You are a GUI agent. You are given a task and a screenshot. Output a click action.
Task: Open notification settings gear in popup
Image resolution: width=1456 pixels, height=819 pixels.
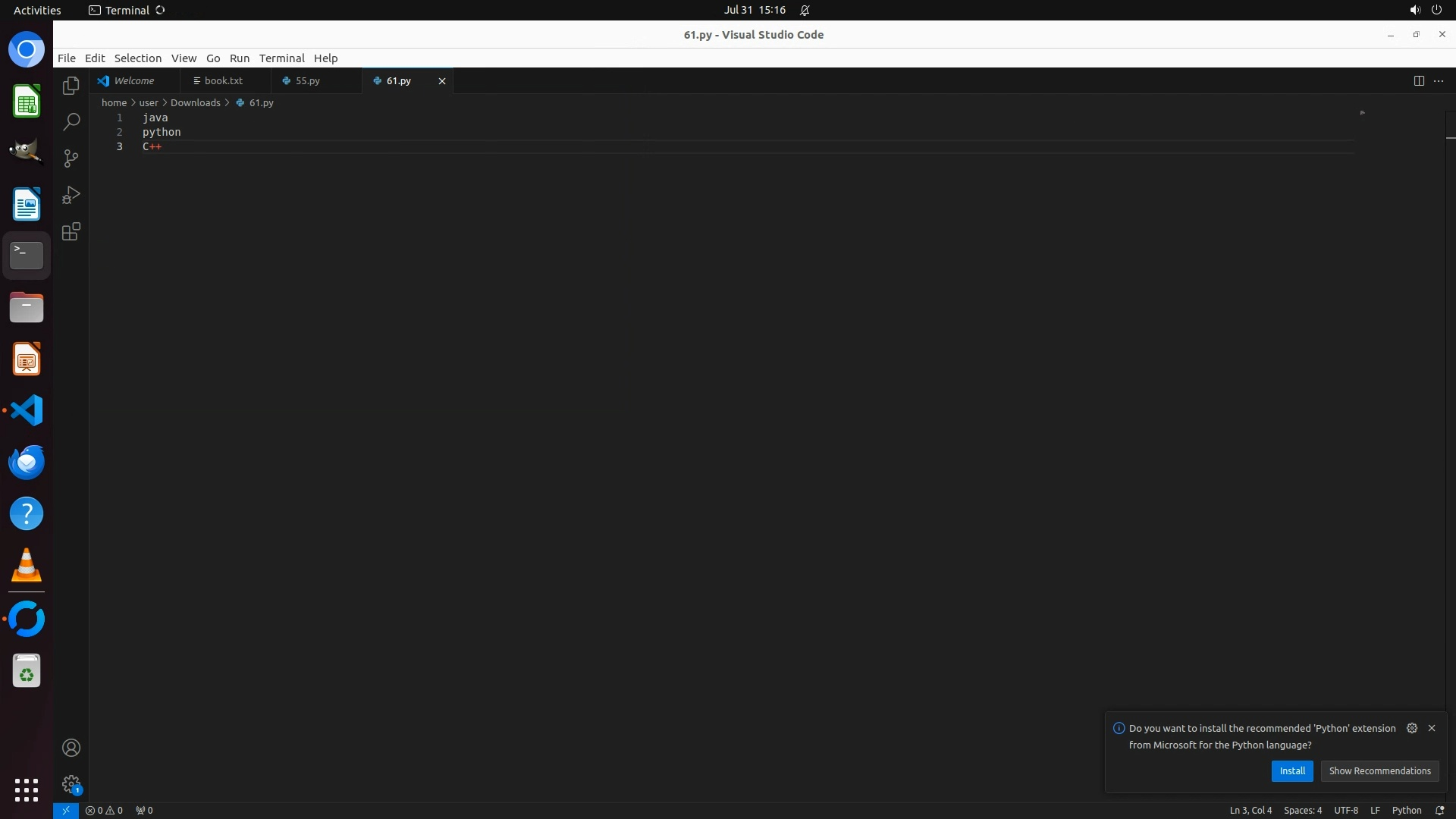[1412, 728]
